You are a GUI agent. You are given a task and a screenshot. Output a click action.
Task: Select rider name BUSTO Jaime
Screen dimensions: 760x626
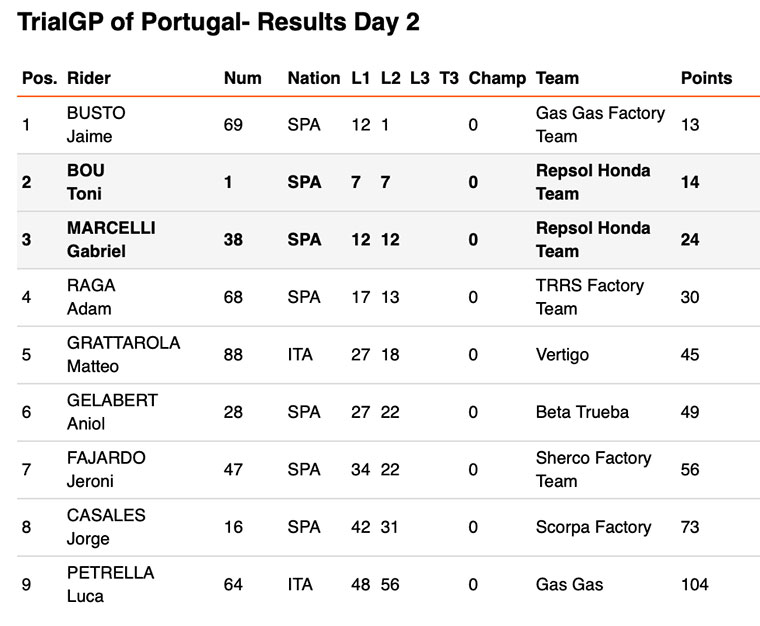pyautogui.click(x=95, y=125)
